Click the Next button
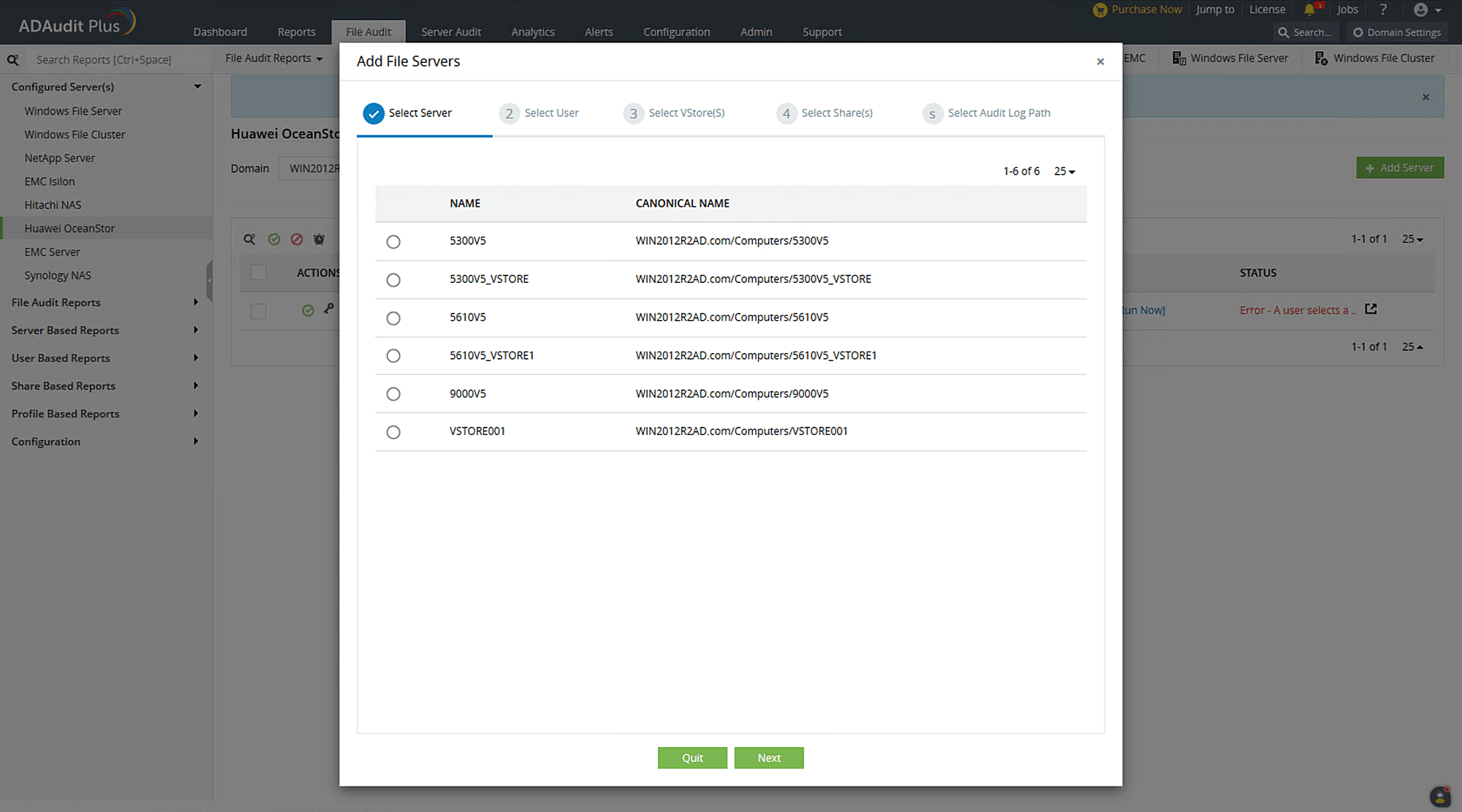The width and height of the screenshot is (1462, 812). point(769,758)
